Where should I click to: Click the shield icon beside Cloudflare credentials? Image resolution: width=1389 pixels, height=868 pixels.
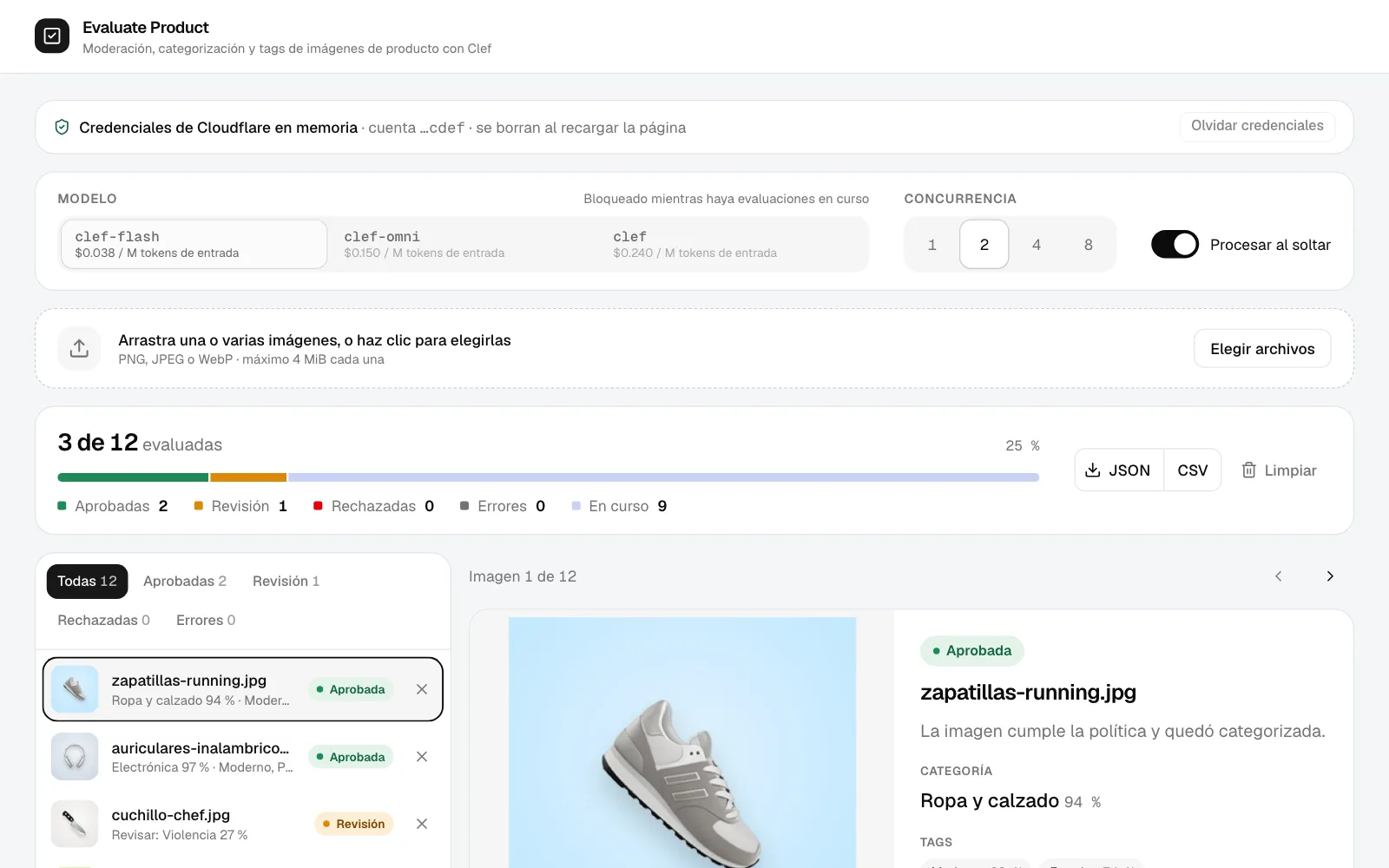tap(62, 128)
